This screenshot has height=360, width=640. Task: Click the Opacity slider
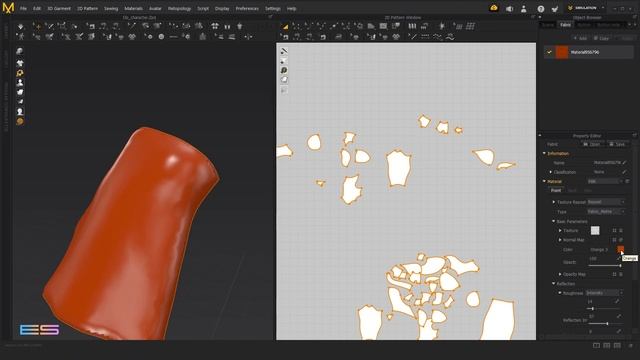click(x=604, y=266)
